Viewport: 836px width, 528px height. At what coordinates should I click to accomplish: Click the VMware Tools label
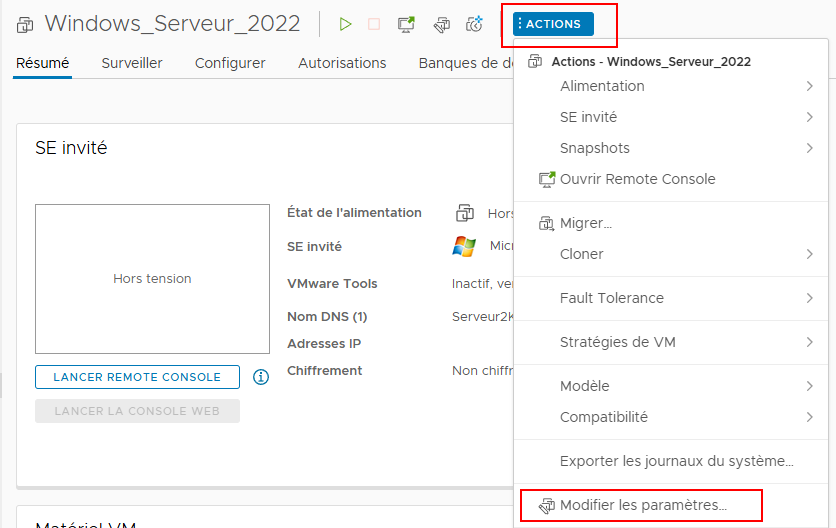click(x=332, y=284)
